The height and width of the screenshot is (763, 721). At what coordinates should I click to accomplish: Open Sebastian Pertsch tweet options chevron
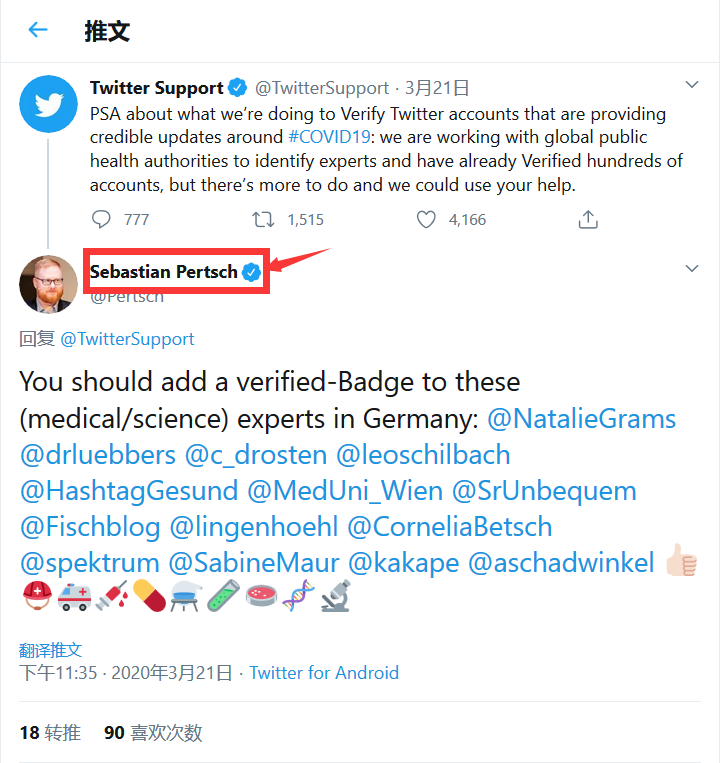(691, 269)
